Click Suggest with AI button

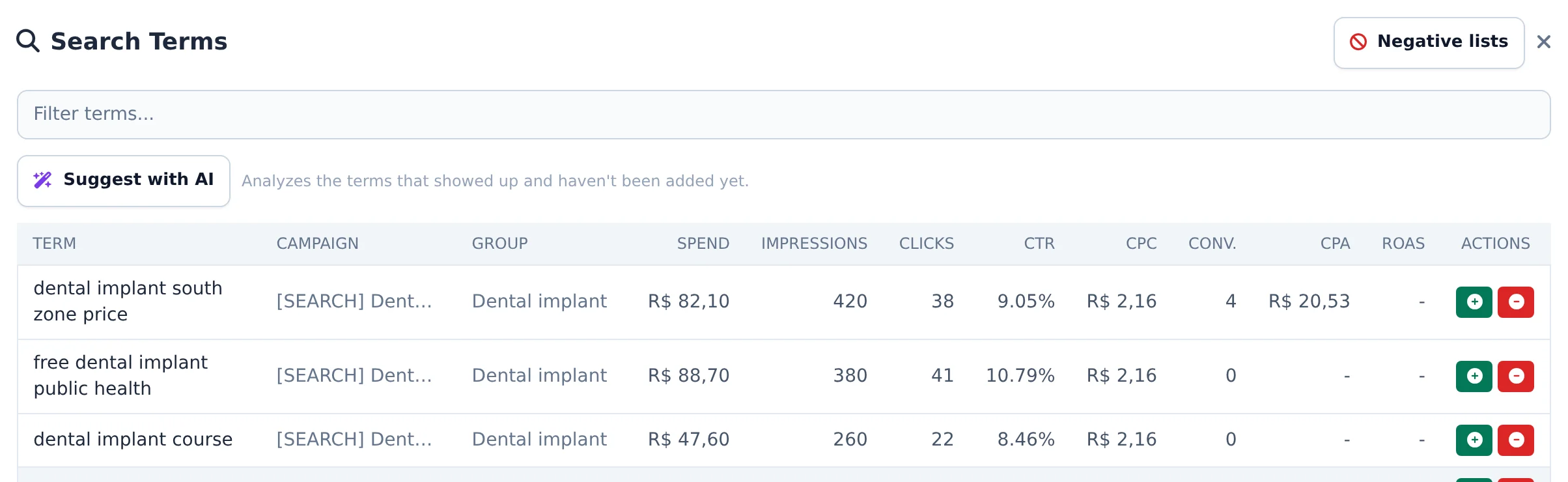[x=124, y=180]
